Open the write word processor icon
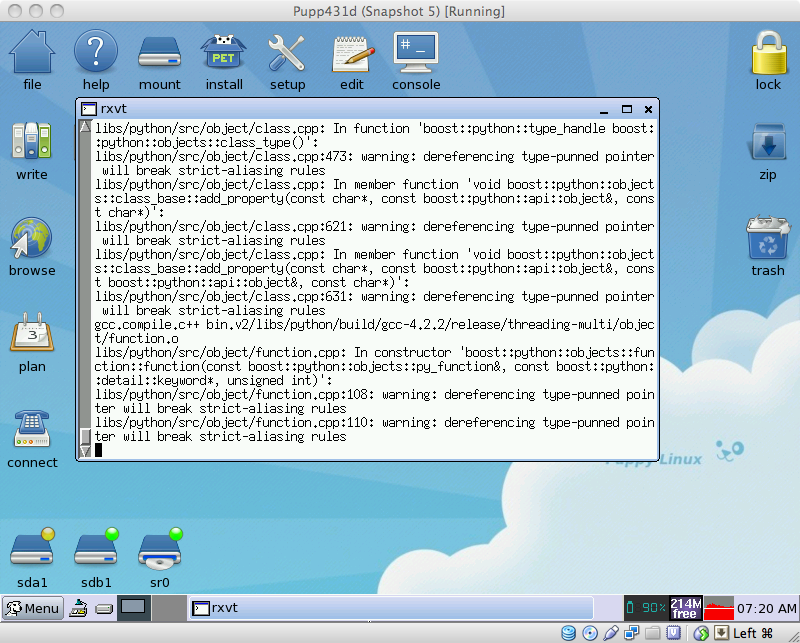This screenshot has height=643, width=800. pyautogui.click(x=32, y=143)
